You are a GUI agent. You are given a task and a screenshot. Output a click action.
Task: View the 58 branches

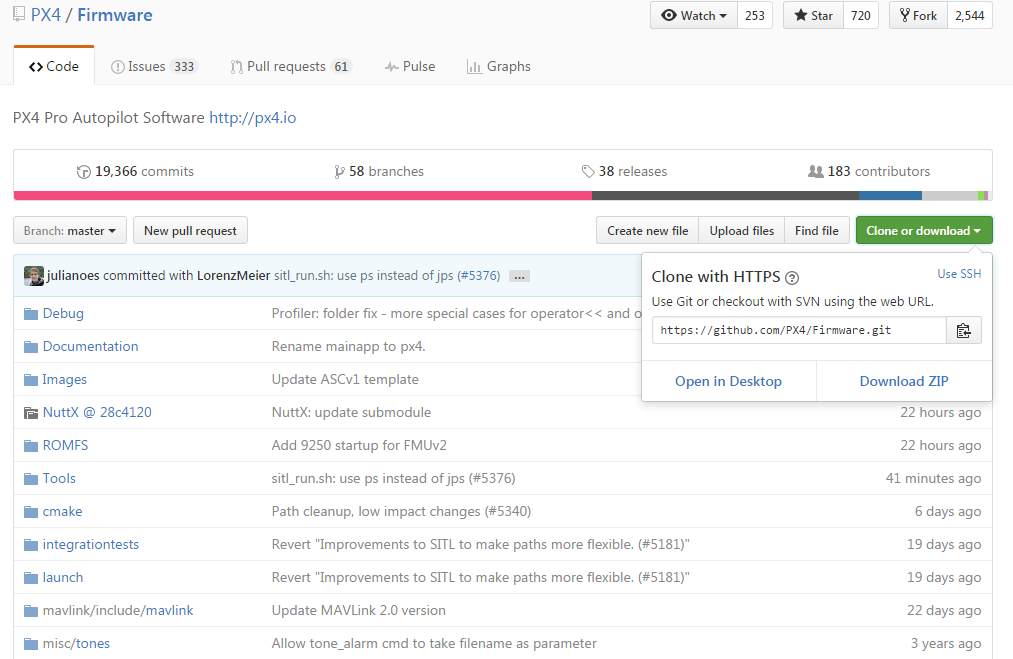click(x=379, y=171)
